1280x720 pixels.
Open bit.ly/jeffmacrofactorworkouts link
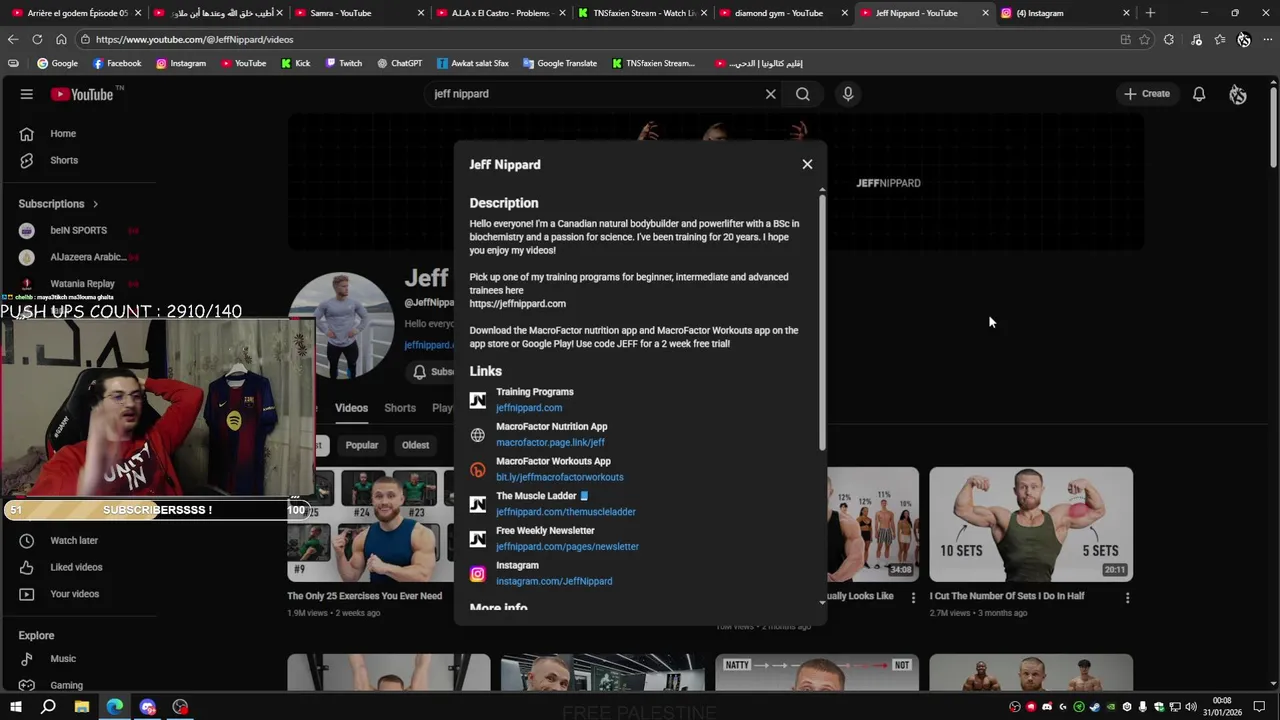tap(559, 477)
